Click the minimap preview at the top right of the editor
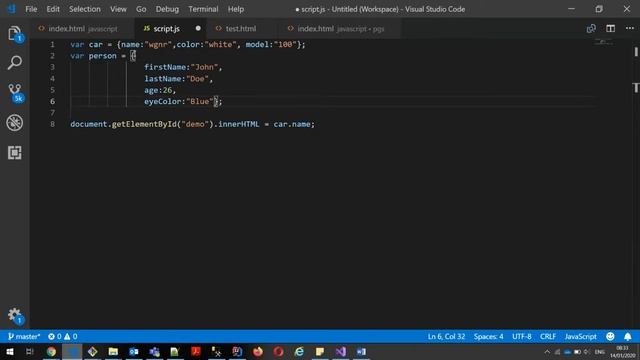This screenshot has height=360, width=640. pos(603,42)
